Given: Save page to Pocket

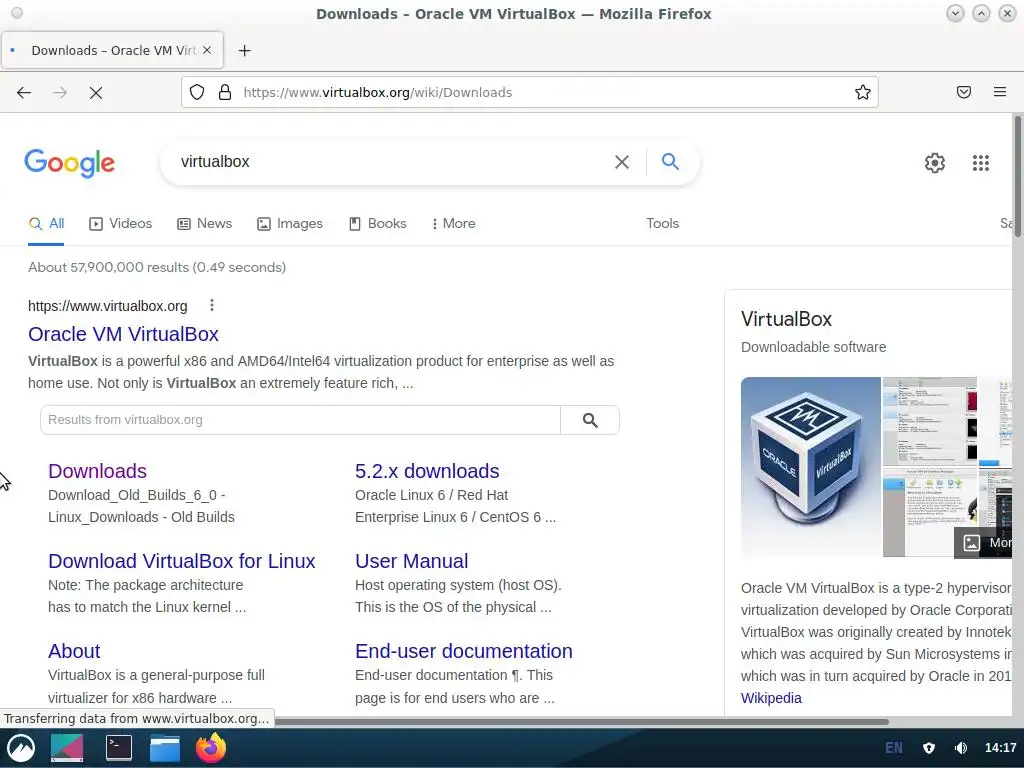Looking at the screenshot, I should point(964,92).
